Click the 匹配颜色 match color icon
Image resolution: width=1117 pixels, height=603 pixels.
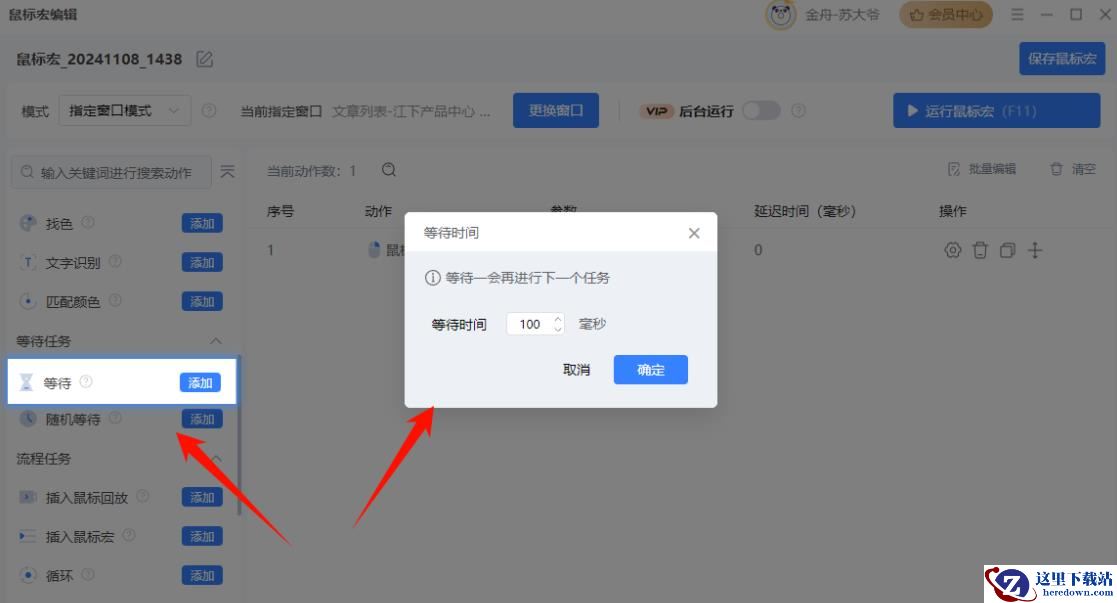(x=28, y=302)
